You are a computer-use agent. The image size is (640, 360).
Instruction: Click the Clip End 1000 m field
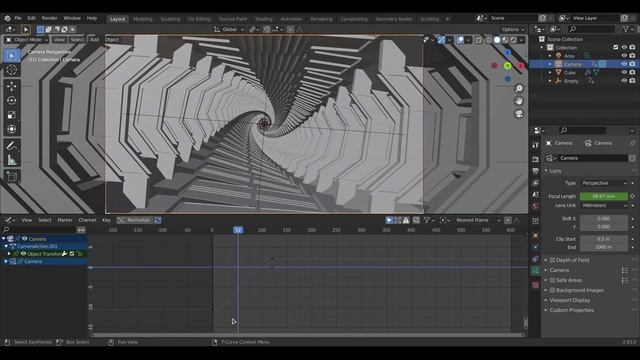[604, 247]
